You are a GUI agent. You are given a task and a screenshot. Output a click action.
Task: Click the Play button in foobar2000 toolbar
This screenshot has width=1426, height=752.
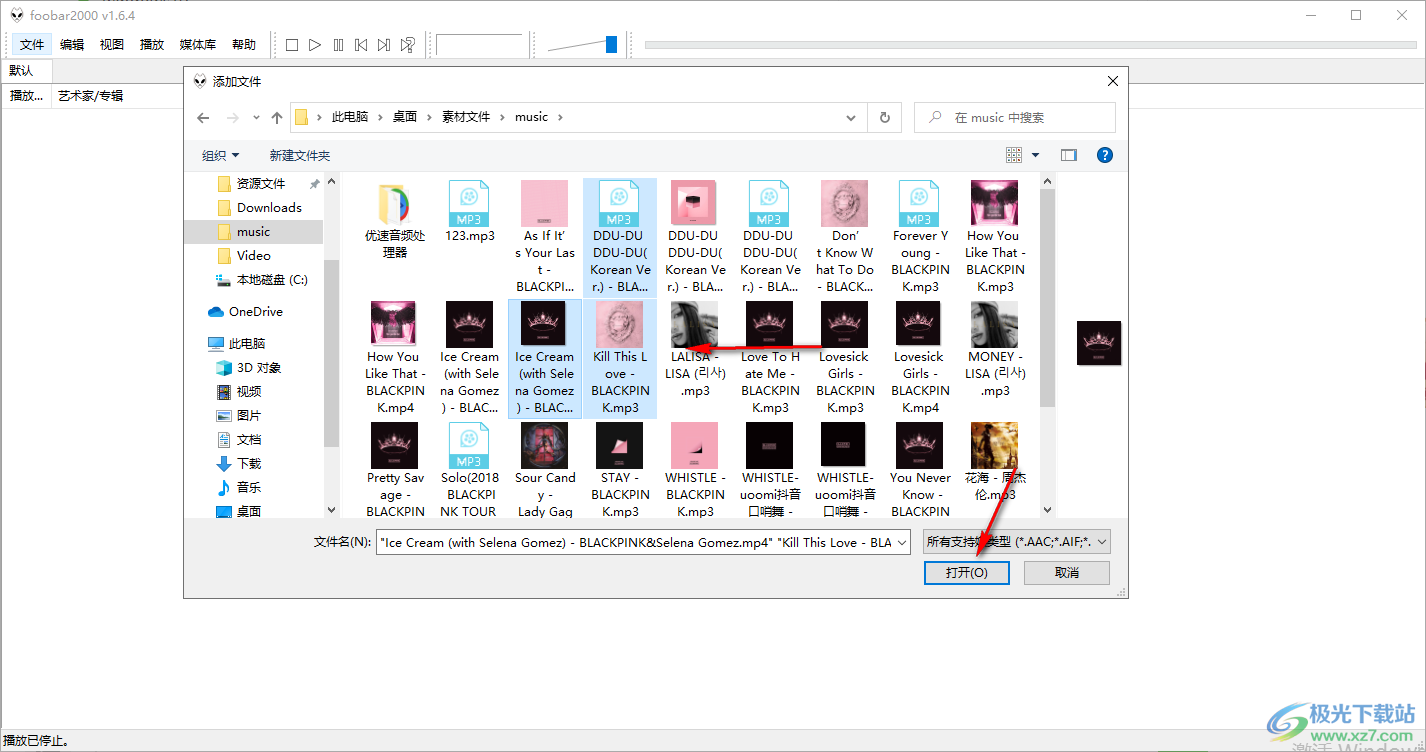[x=315, y=45]
